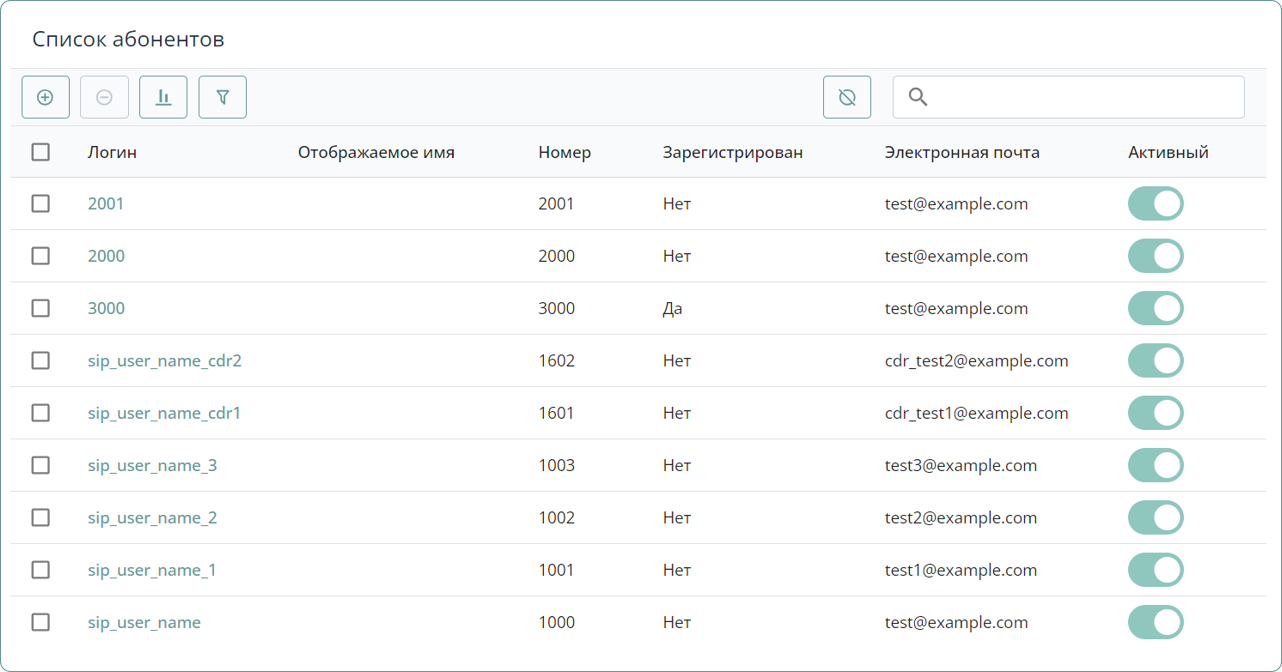
Task: Check the select-all checkbox in header row
Action: 41,151
